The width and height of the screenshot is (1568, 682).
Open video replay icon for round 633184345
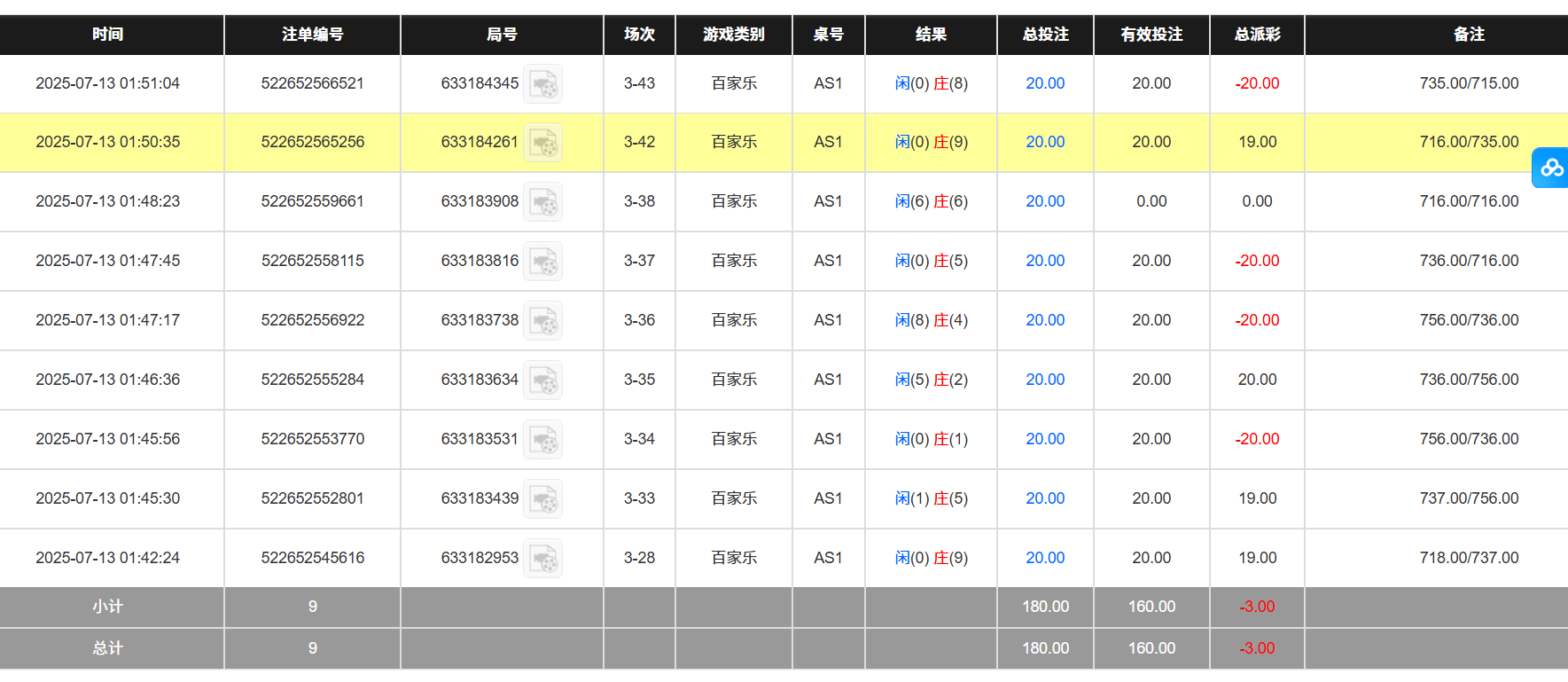coord(542,84)
